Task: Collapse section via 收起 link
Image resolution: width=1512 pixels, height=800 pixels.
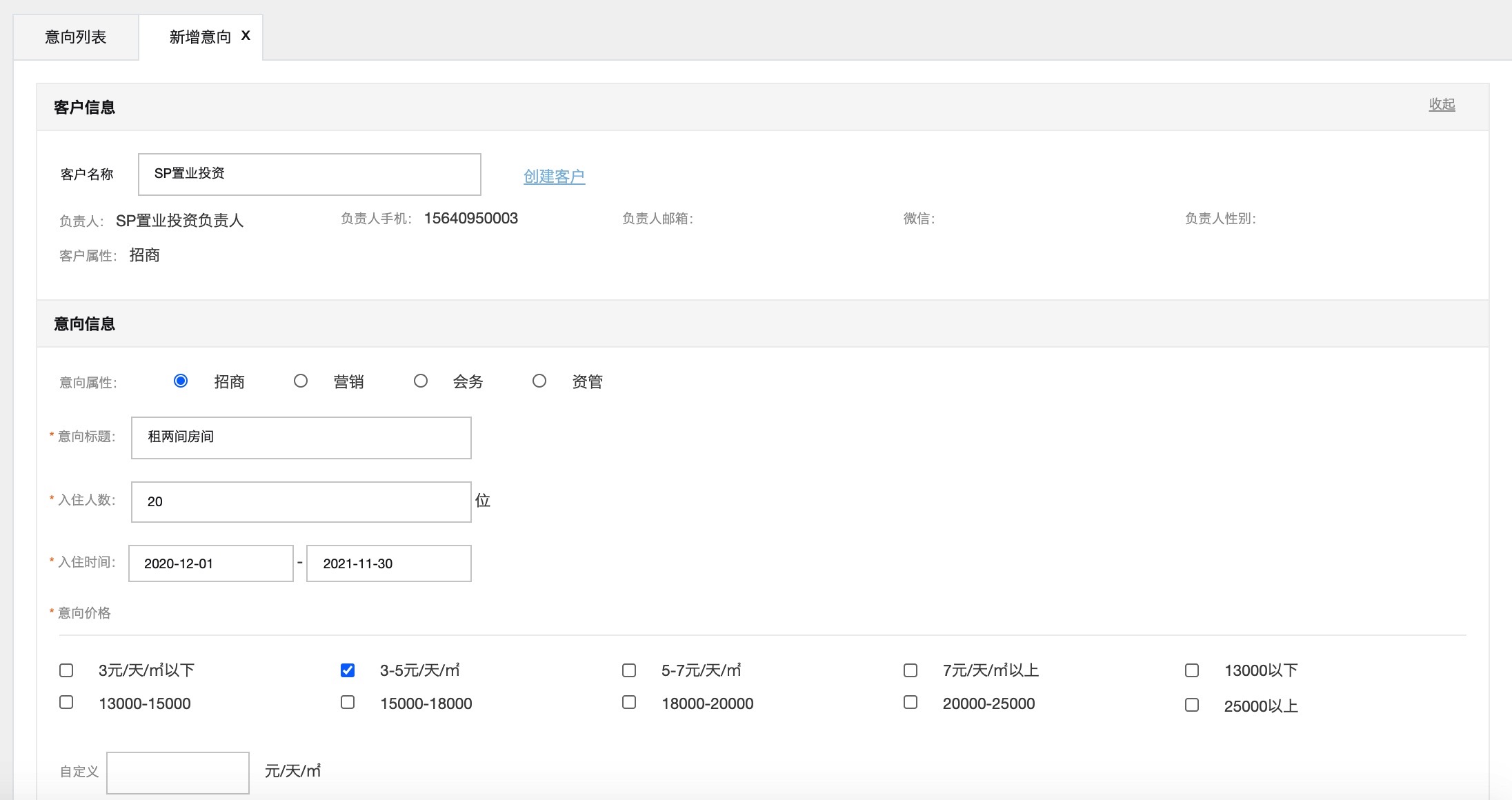Action: [x=1442, y=104]
